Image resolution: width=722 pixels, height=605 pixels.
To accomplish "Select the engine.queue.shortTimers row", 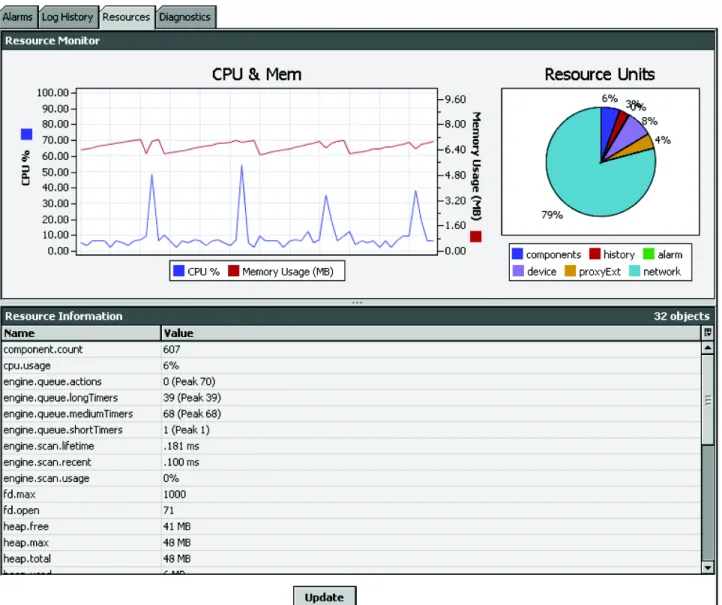I will tap(352, 430).
